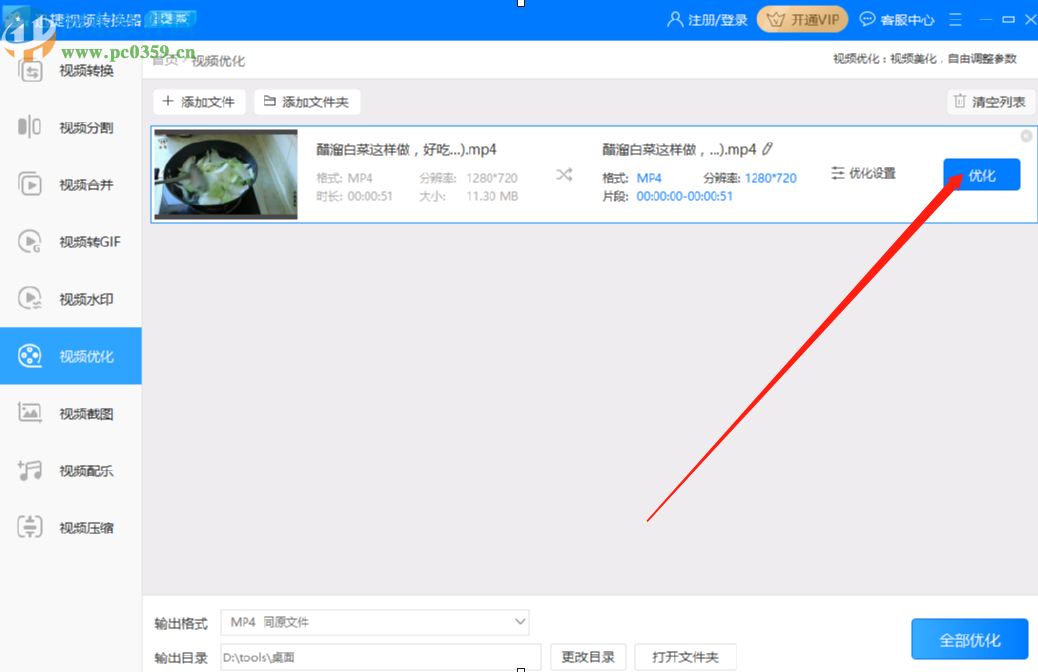
Task: Go to the 视频分割 label
Action: [x=87, y=128]
